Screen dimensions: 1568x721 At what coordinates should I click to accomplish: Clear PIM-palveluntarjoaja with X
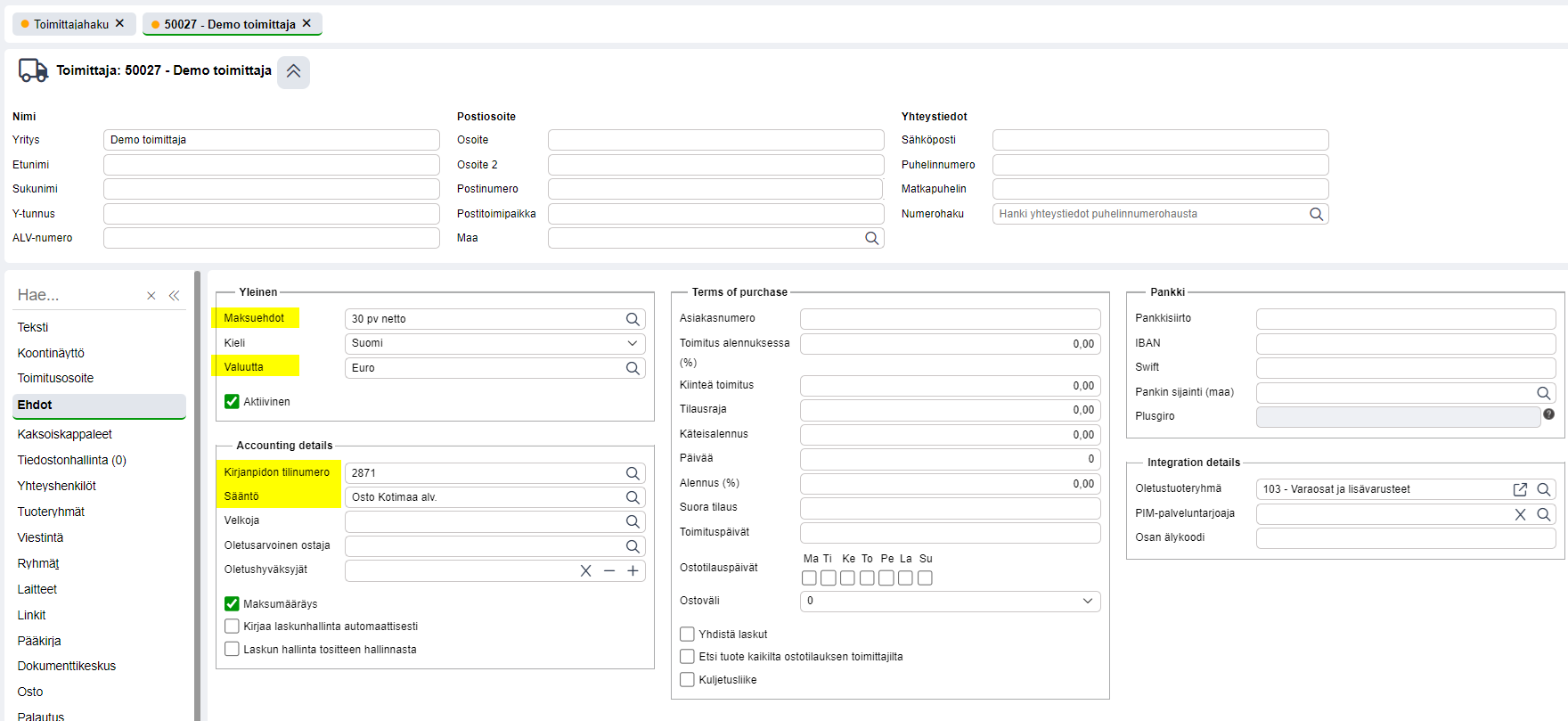click(x=1520, y=514)
